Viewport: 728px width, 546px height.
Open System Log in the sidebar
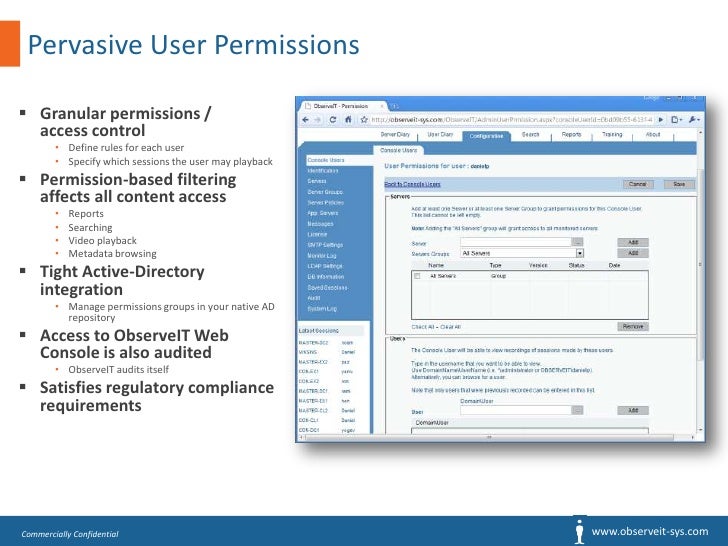pyautogui.click(x=322, y=309)
